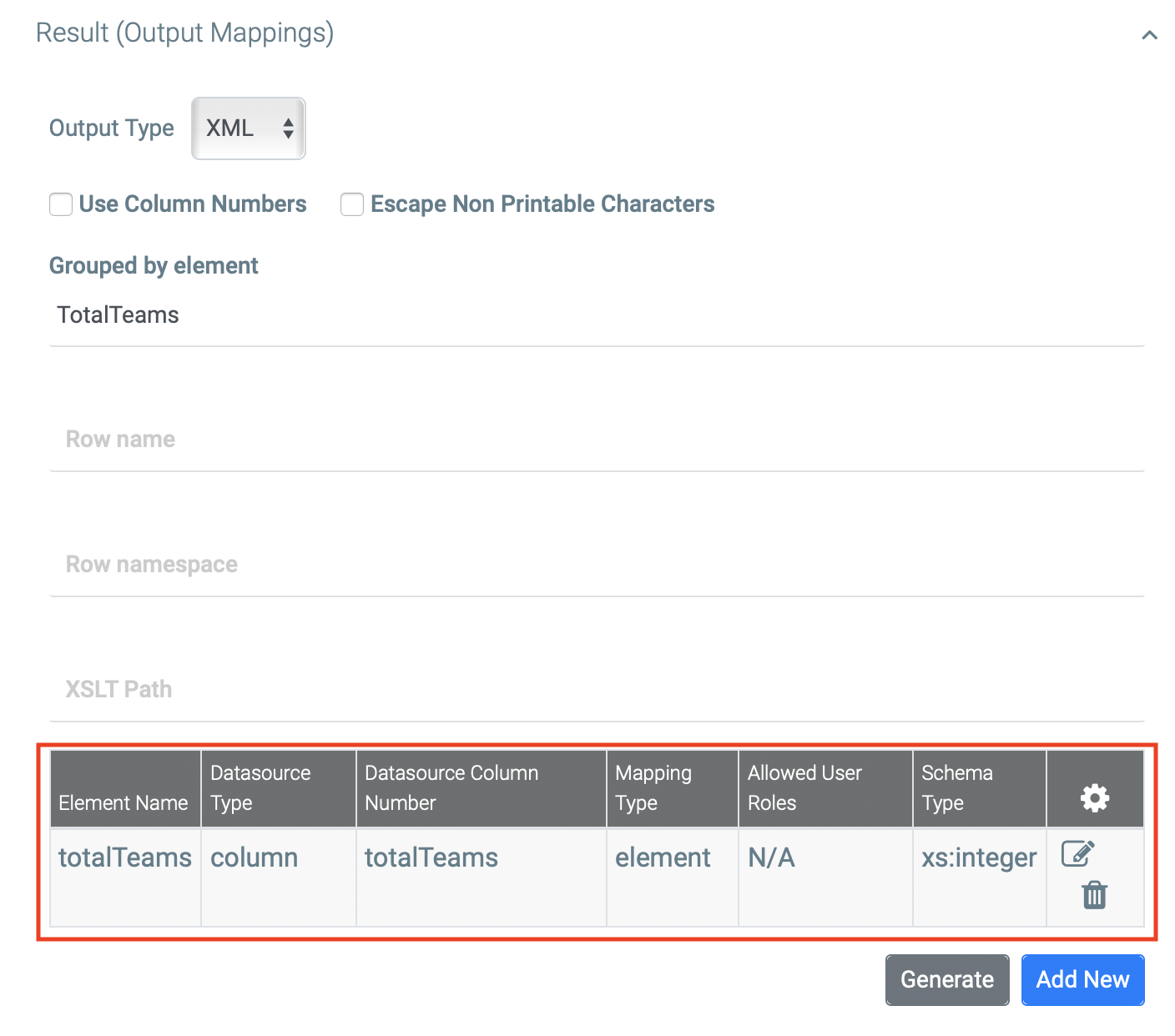Click the Grouped by element field

597,315
